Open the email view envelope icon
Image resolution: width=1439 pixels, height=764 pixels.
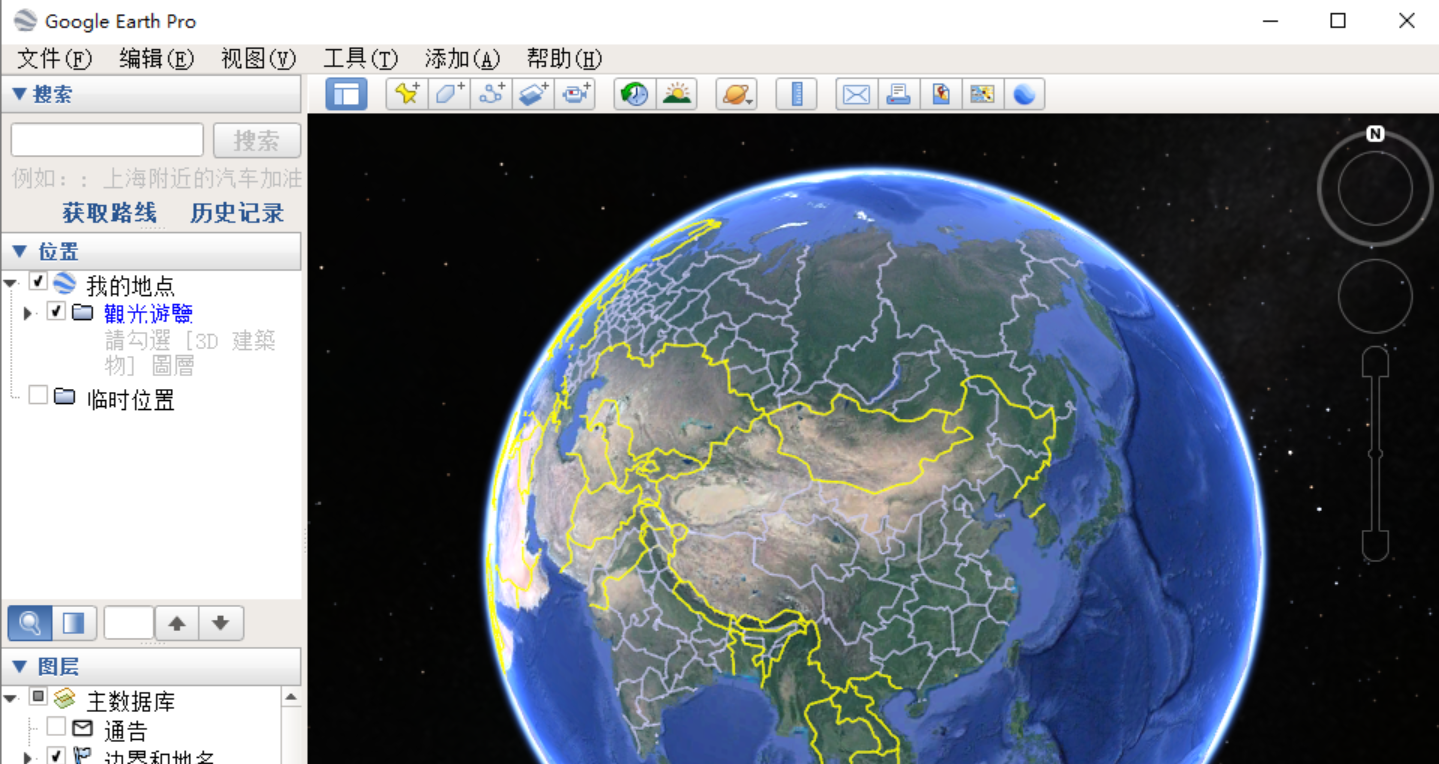pos(856,94)
